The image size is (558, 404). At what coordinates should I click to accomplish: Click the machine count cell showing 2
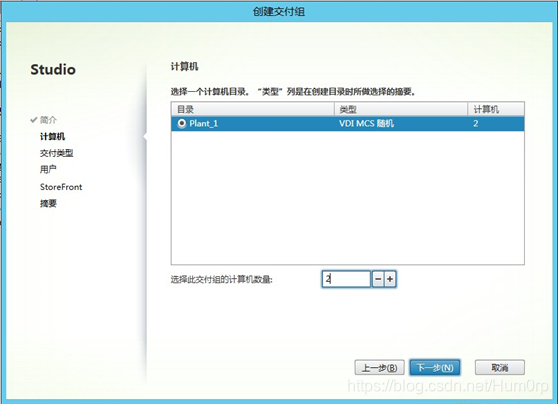(476, 124)
